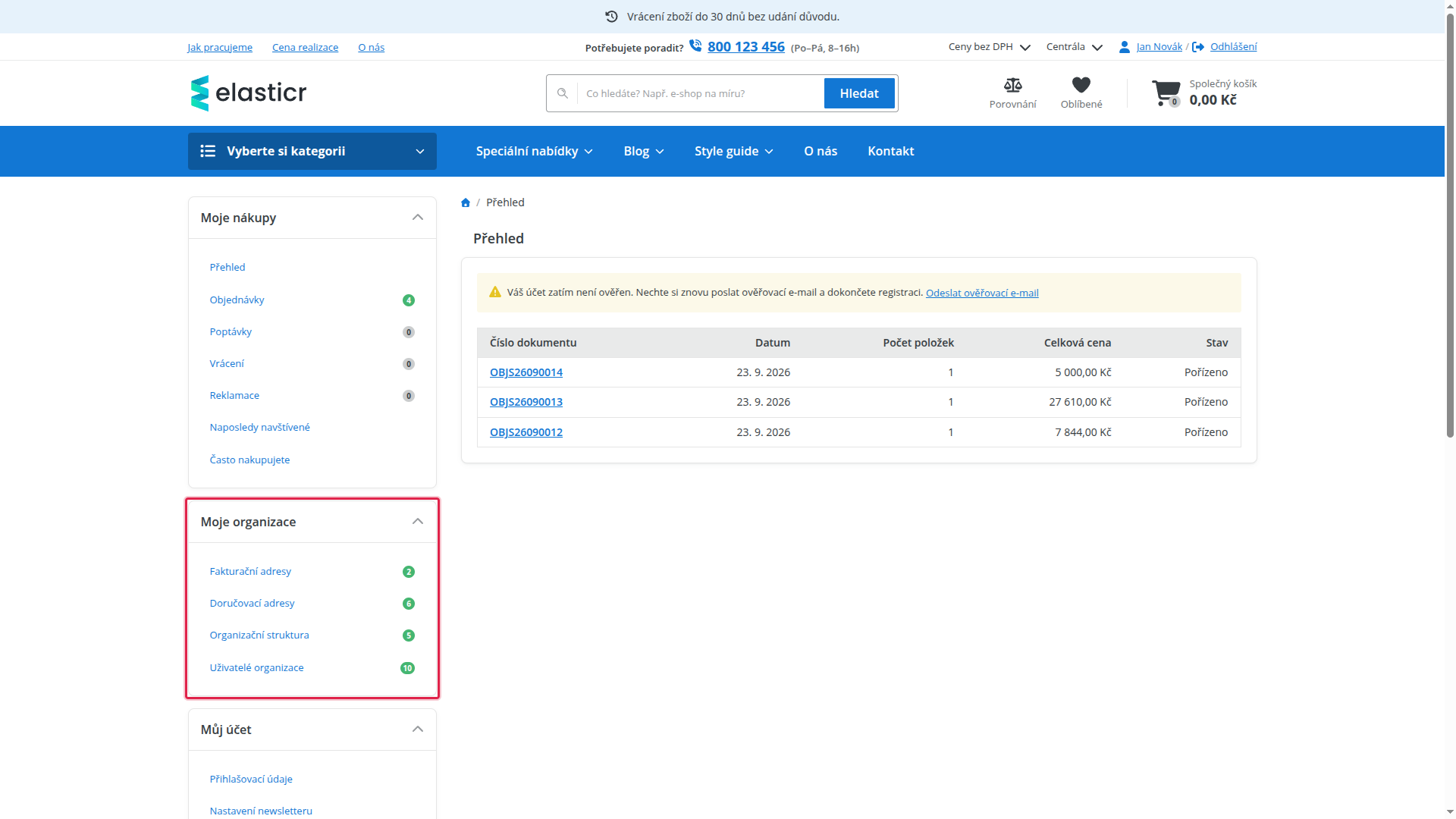This screenshot has width=1456, height=819.
Task: Collapse the Moje organizace panel
Action: click(418, 522)
